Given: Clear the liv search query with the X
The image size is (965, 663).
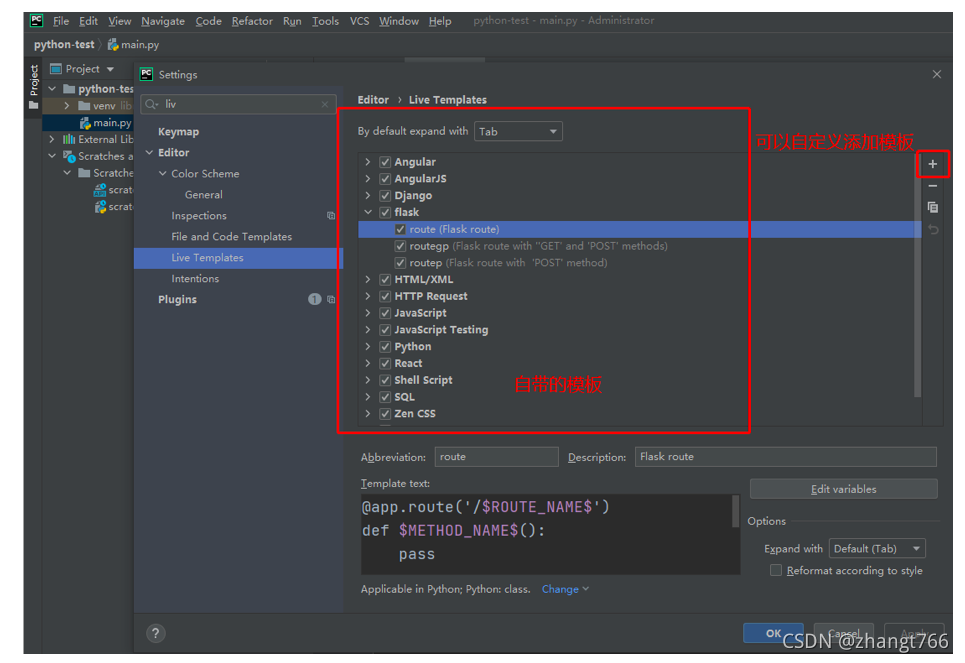Looking at the screenshot, I should 324,104.
